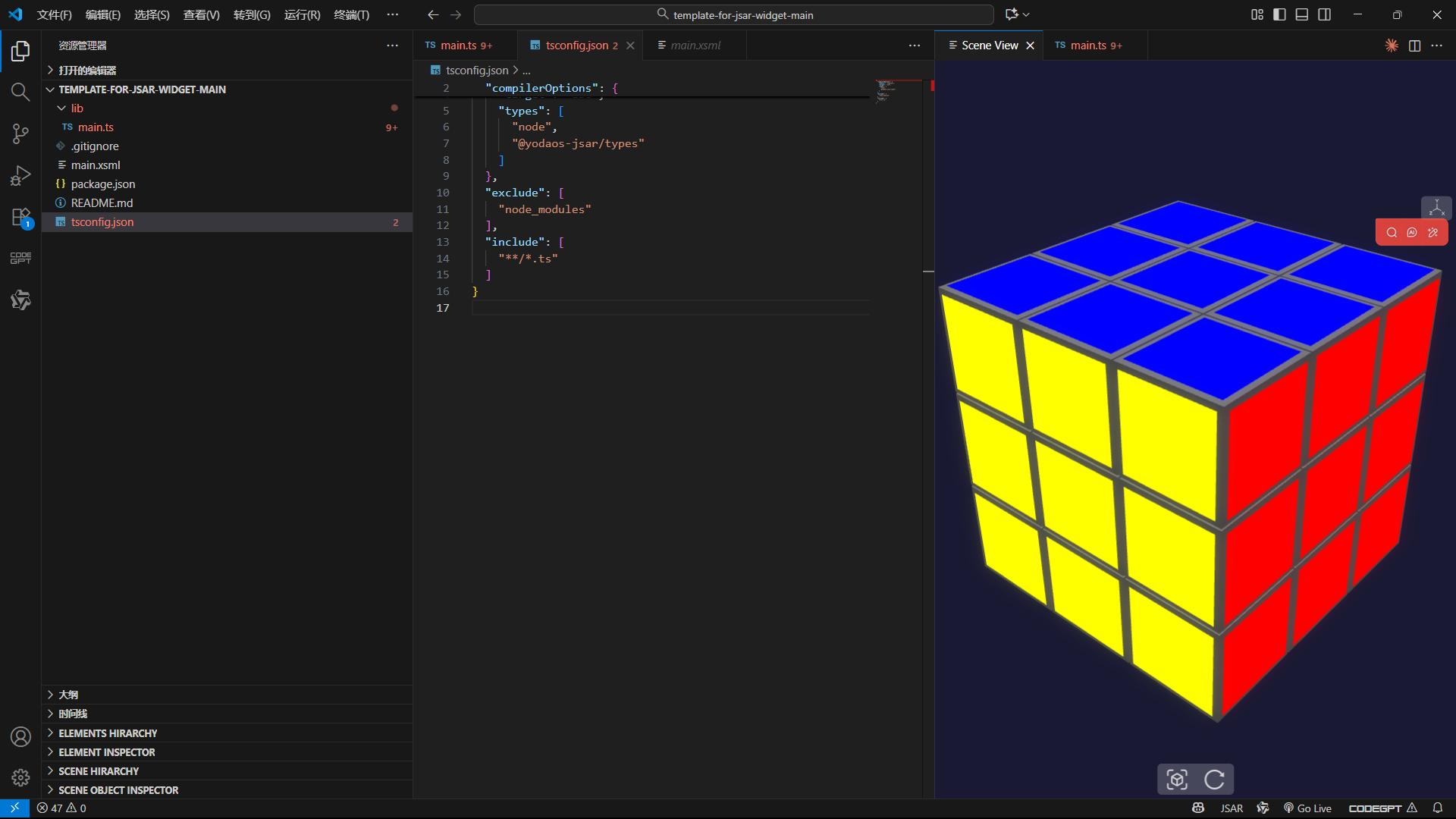
Task: Toggle the bottom panel layout icon
Action: click(1302, 14)
